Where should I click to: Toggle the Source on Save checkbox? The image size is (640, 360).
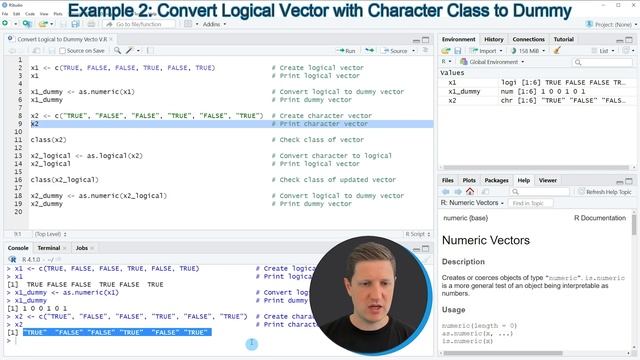click(62, 51)
